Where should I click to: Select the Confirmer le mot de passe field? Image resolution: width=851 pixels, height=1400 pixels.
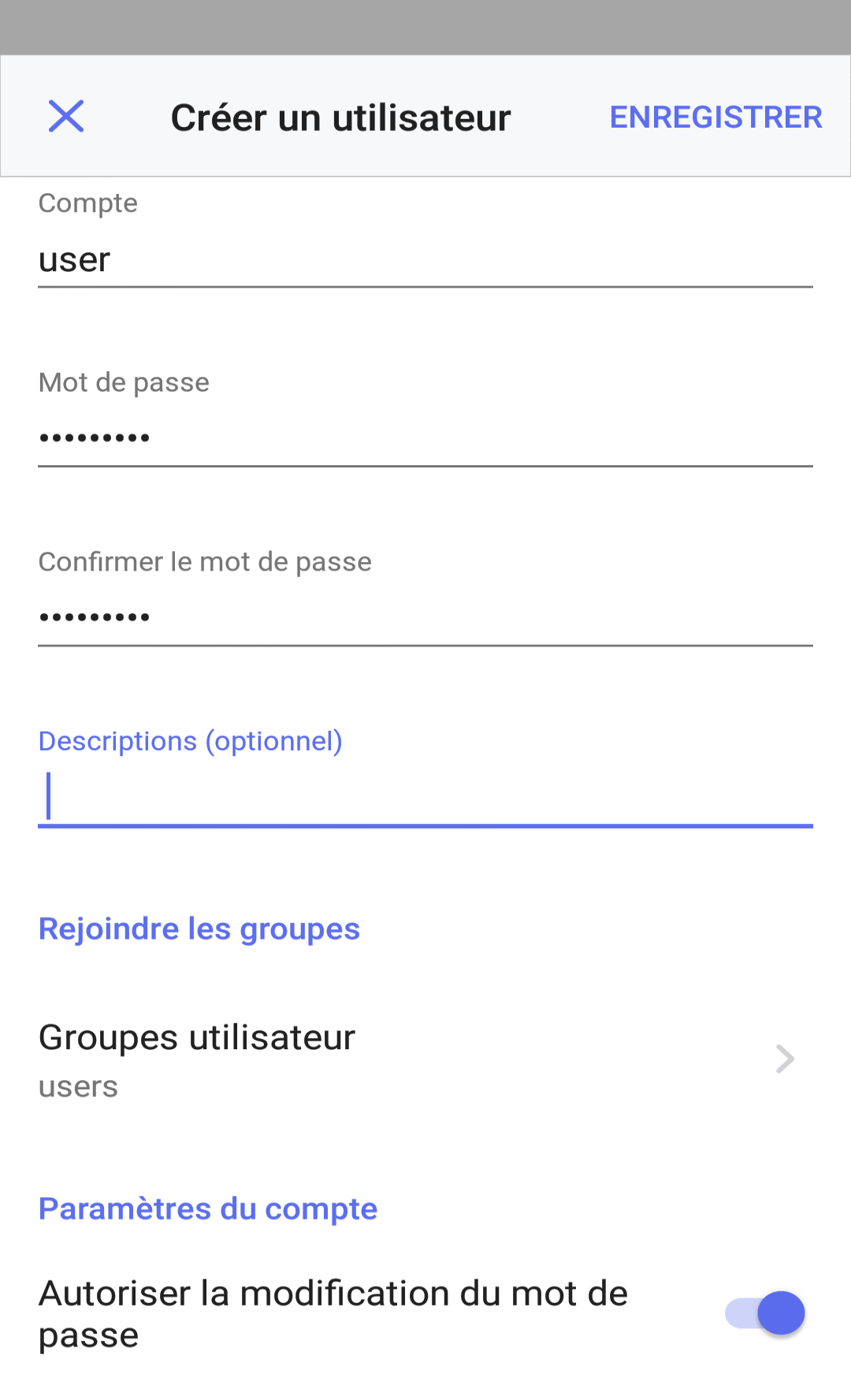[x=425, y=617]
